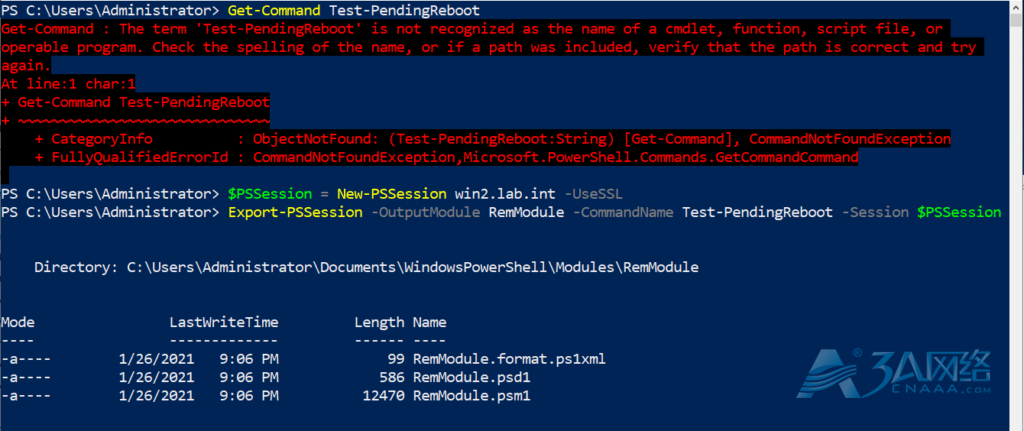Click the FullyQualifiedErrorId error line
Screen dimensions: 1024x431
tap(446, 157)
